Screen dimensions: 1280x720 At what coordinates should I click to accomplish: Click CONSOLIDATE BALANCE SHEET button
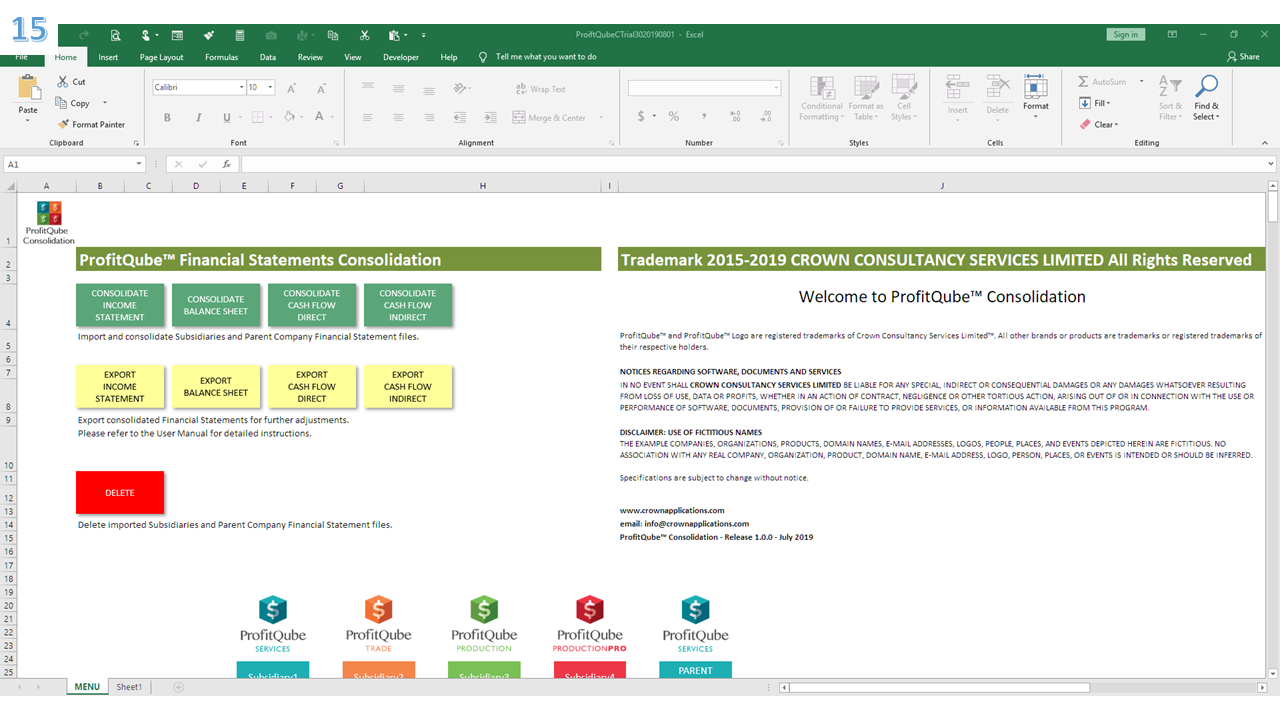(216, 305)
